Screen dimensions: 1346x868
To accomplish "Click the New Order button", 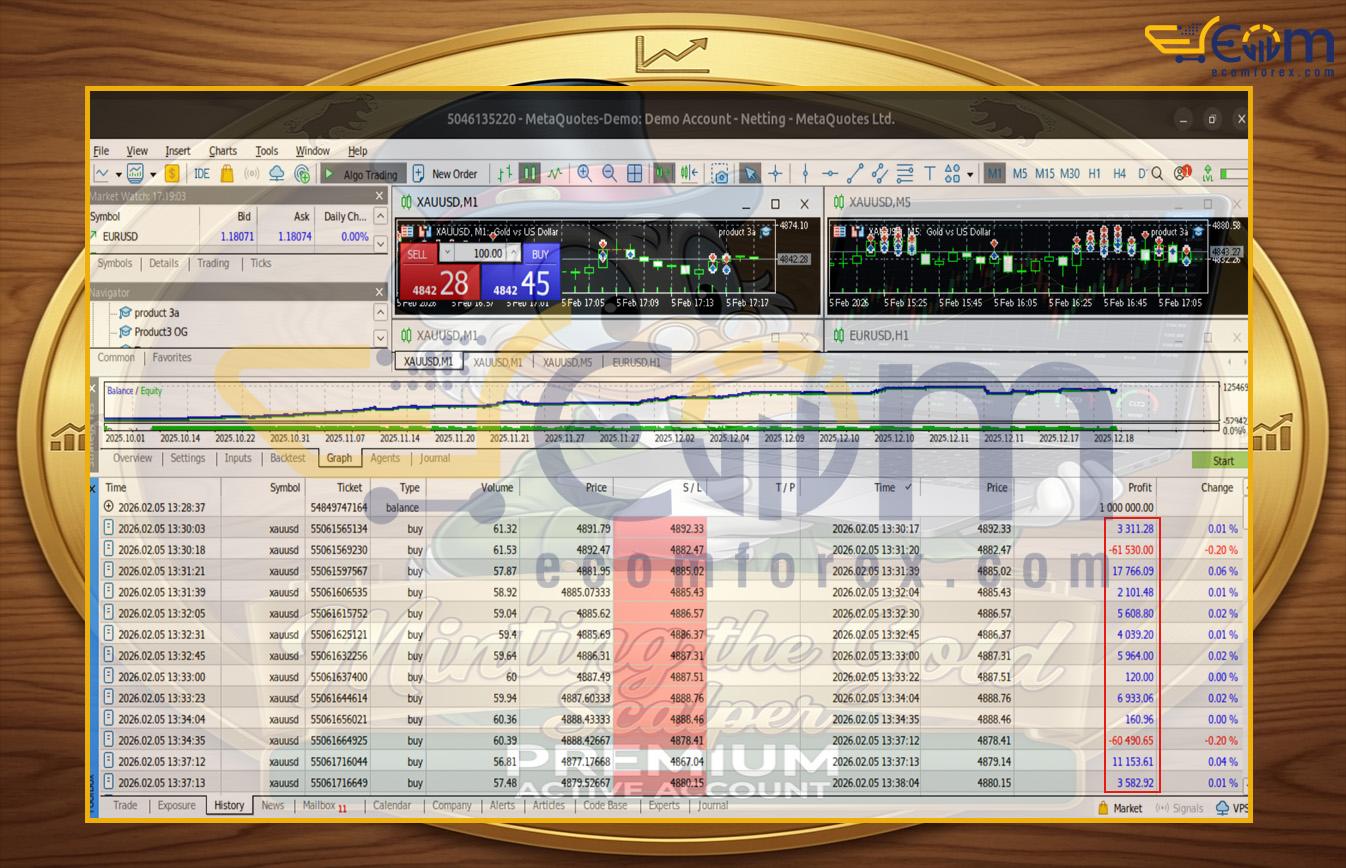I will click(x=446, y=173).
